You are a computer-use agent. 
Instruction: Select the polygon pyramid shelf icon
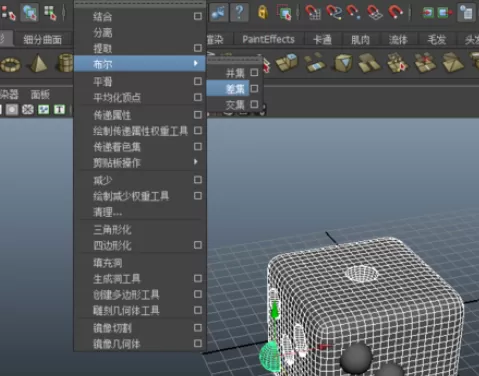(x=38, y=63)
